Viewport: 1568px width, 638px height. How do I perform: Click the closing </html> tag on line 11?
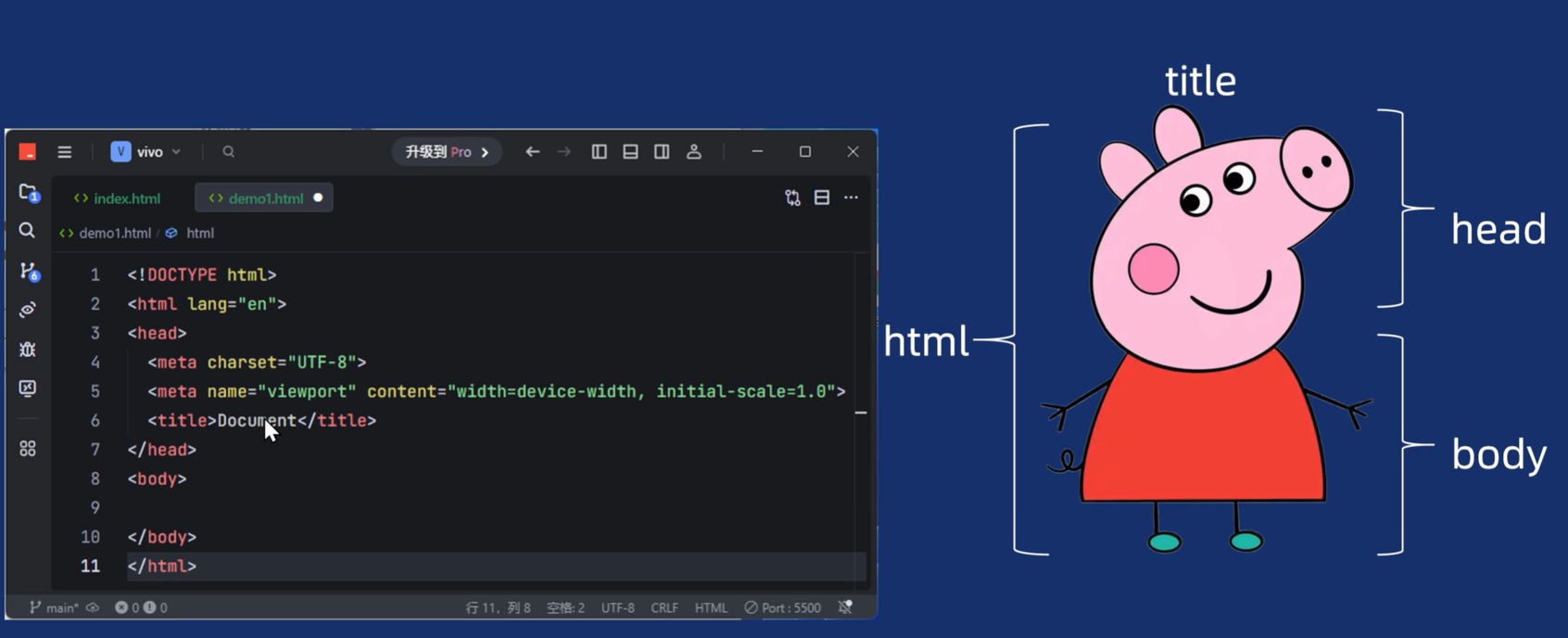tap(162, 567)
